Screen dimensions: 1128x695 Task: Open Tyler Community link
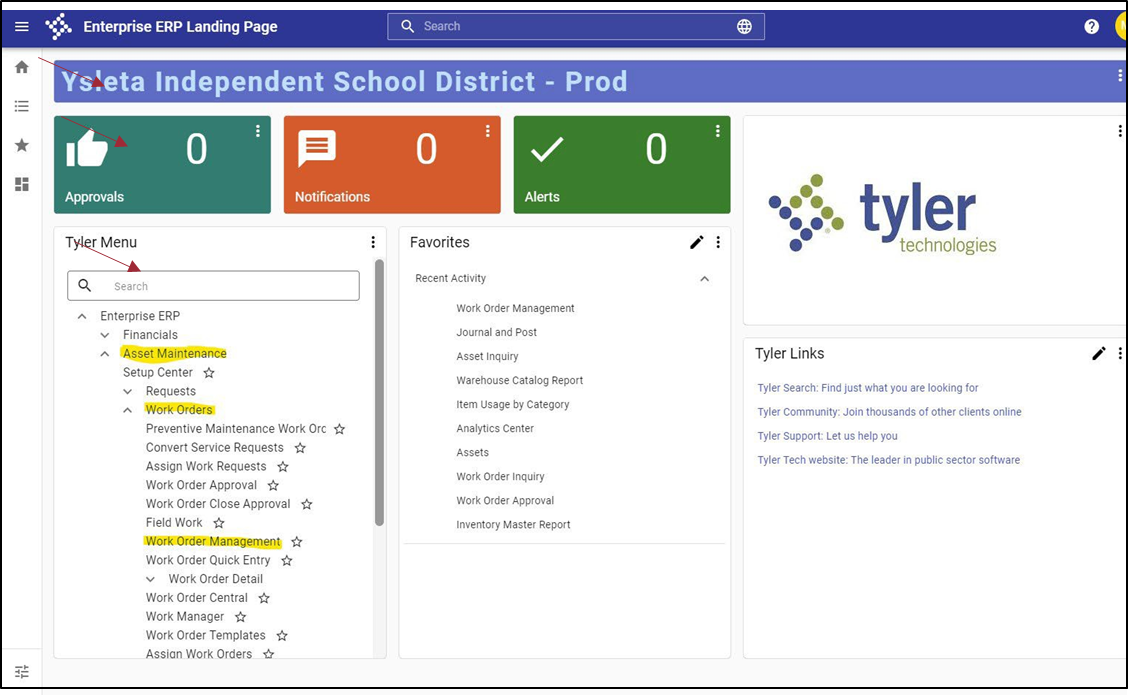point(889,412)
